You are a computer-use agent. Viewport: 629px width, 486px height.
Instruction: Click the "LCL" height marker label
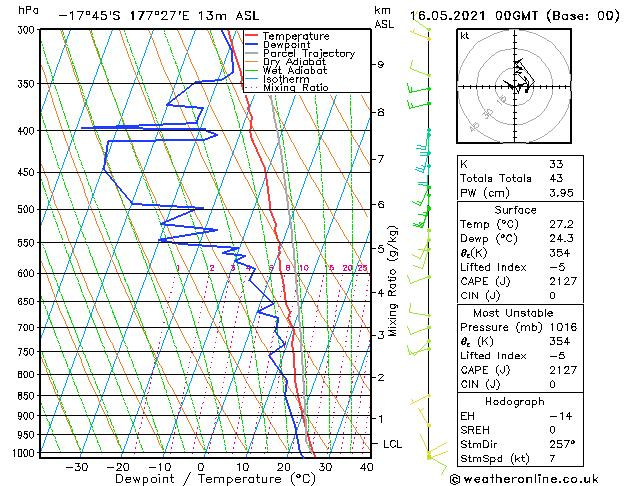tap(392, 444)
